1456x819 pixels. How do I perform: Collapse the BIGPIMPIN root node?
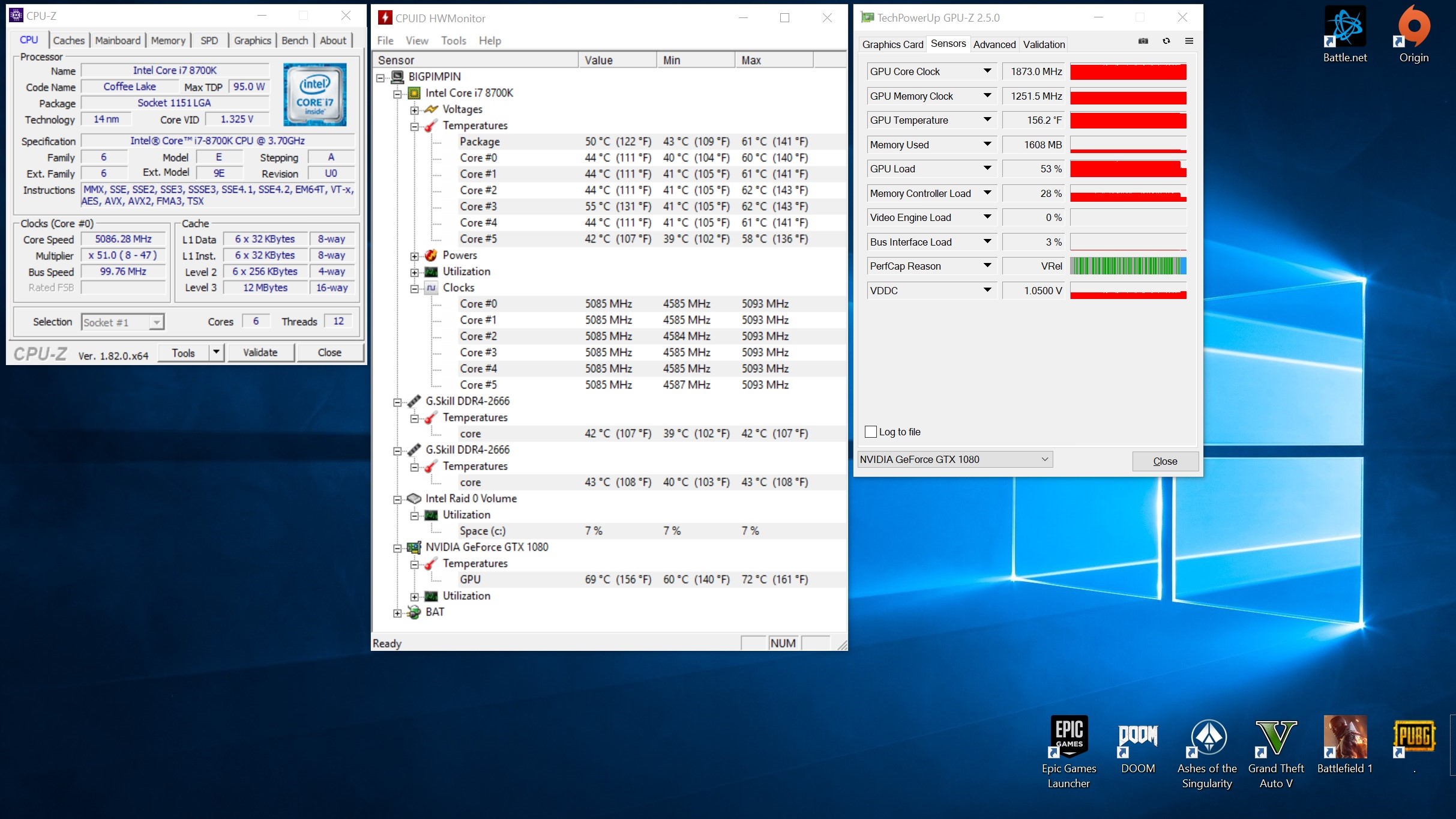[381, 77]
